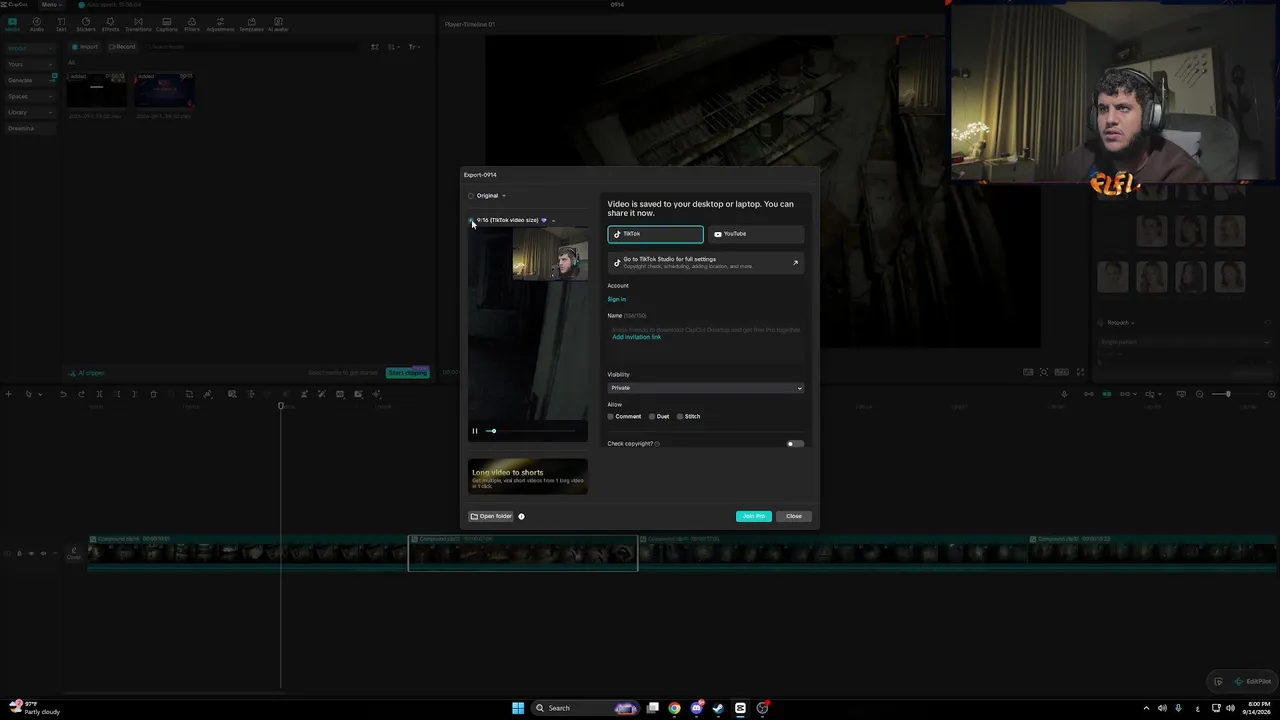The image size is (1280, 720).
Task: Open the Transitions panel in top toolbar
Action: click(138, 24)
